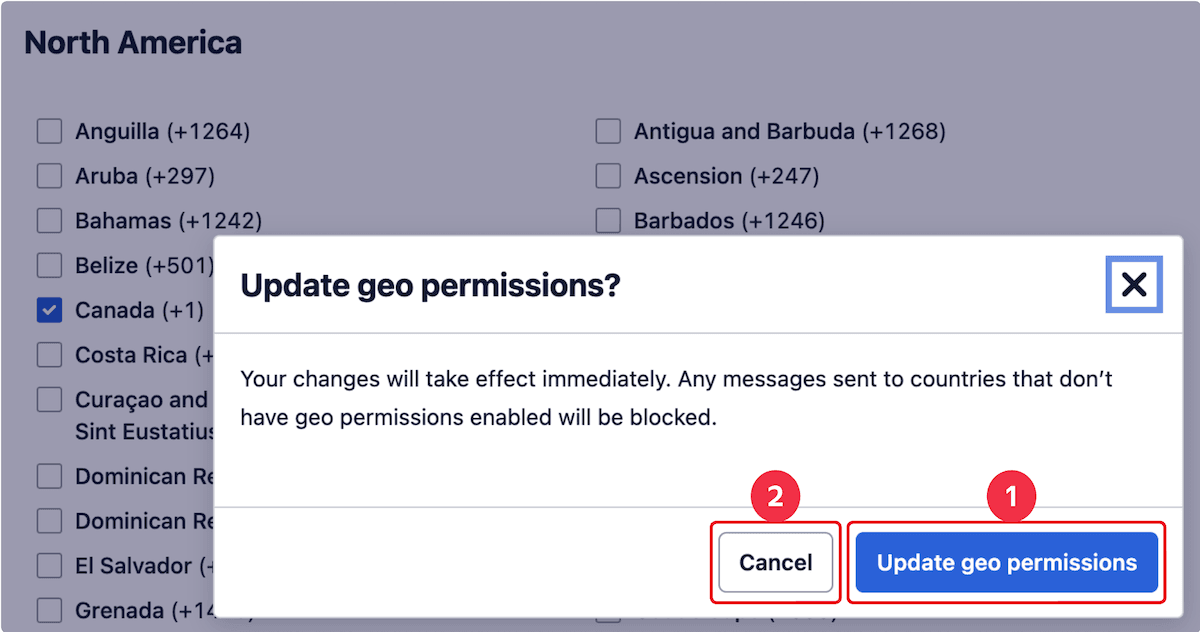
Task: Enable geo permissions for Aruba (+297)
Action: pos(49,175)
